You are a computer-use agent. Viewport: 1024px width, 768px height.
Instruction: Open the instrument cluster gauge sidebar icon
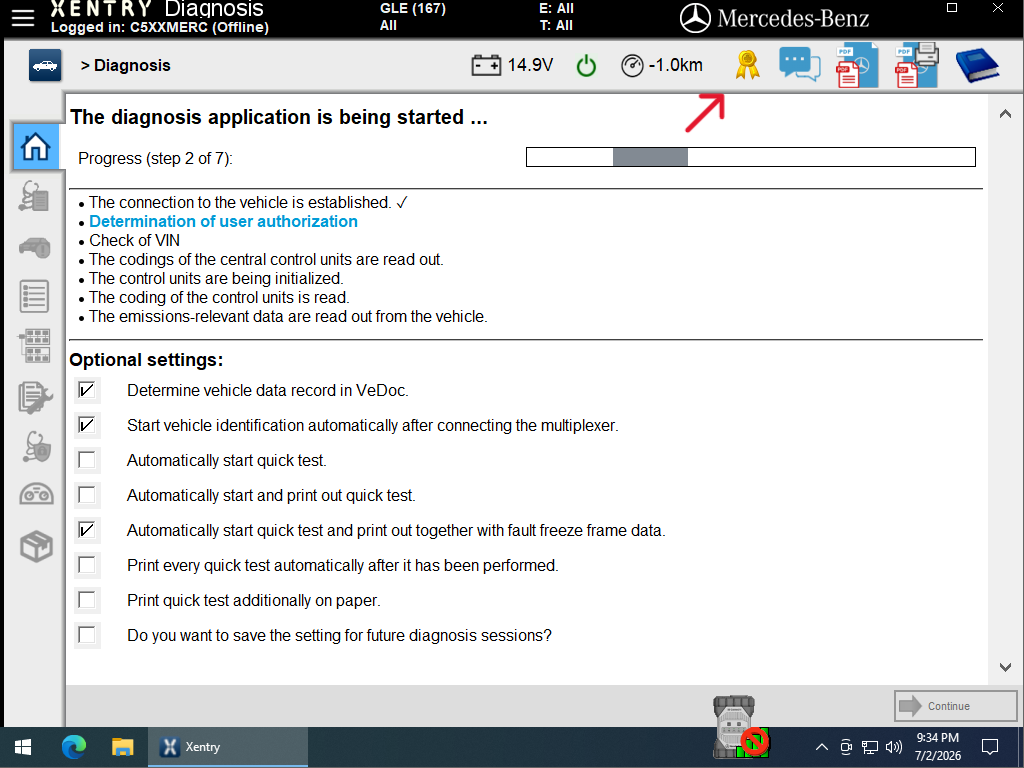37,494
